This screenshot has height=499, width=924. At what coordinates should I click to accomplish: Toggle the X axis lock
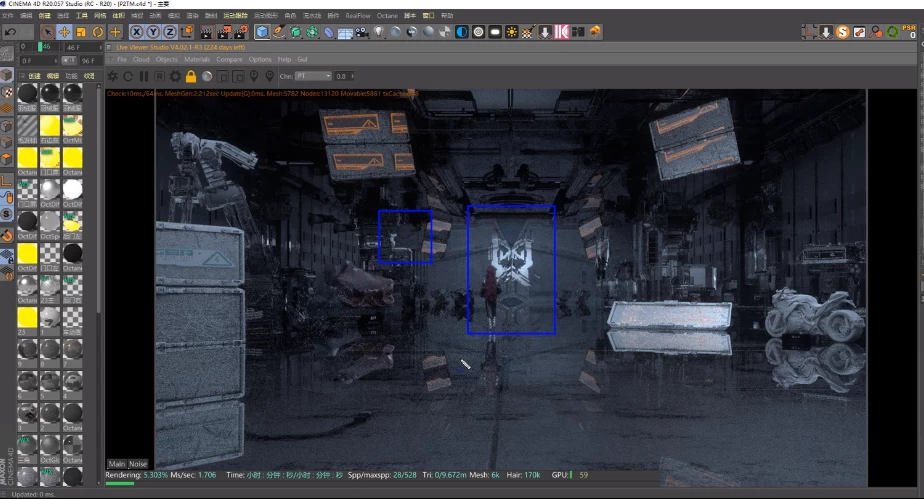pos(138,32)
